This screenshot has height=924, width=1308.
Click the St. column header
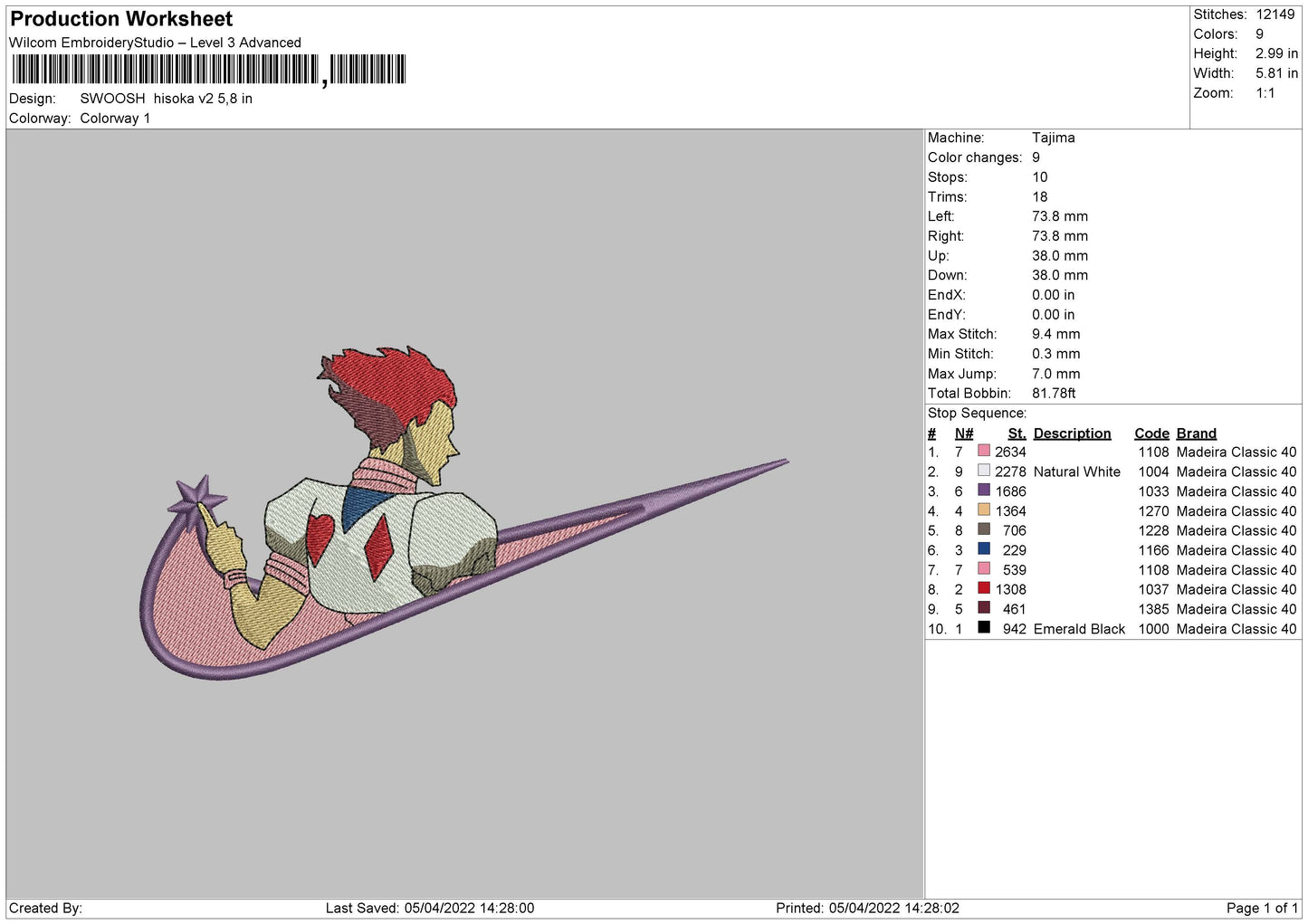tap(1017, 433)
